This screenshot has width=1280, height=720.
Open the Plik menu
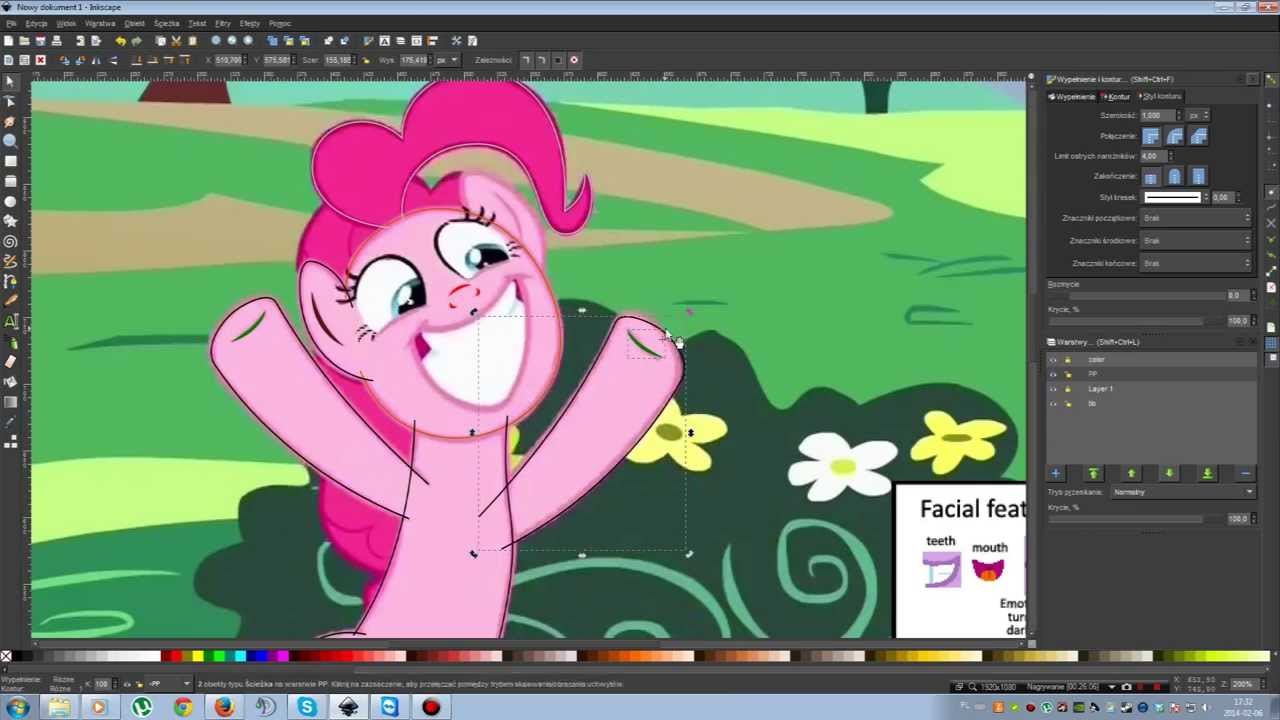click(11, 23)
